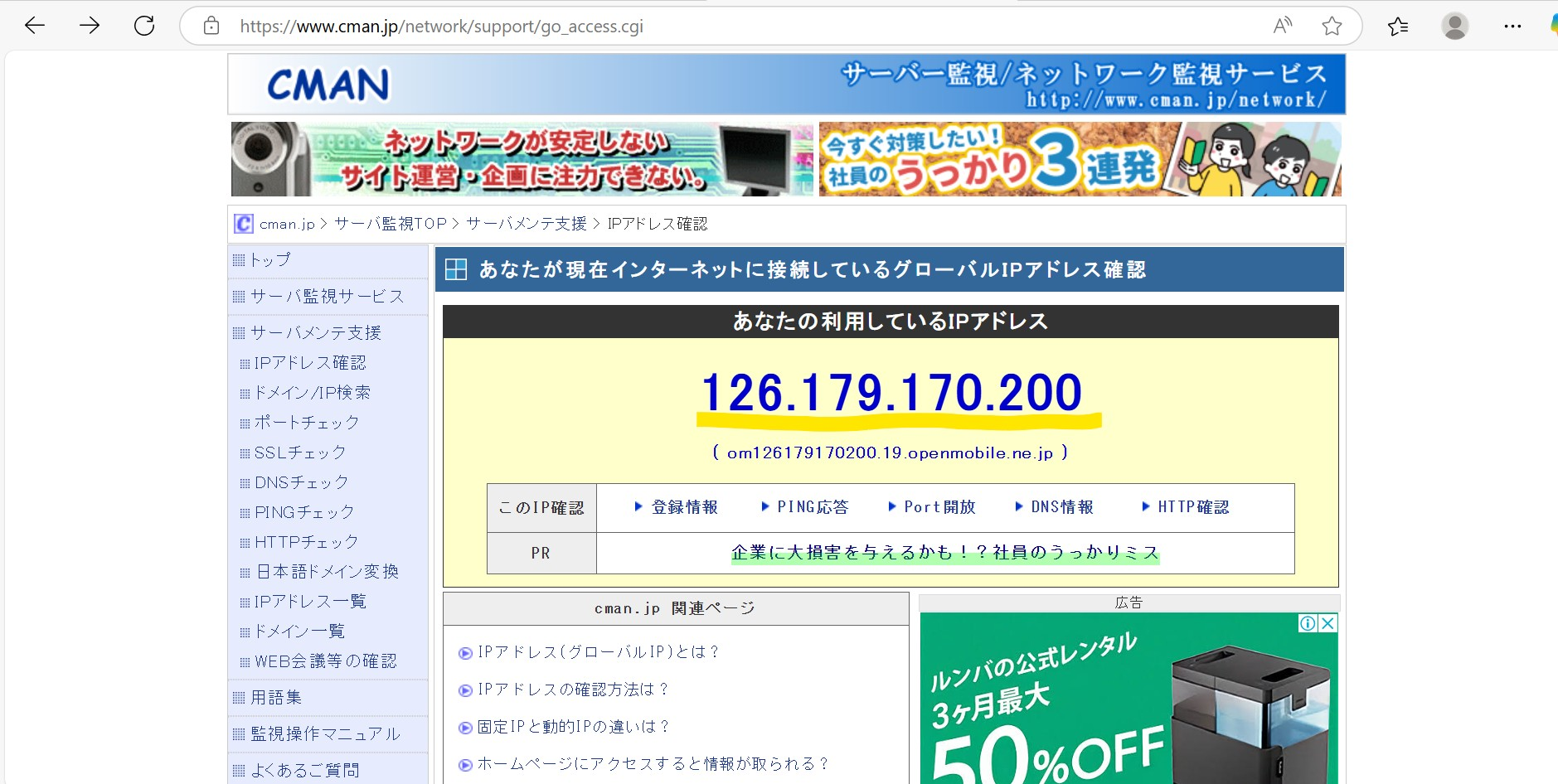Select DNSチェック in the sidebar menu
Image resolution: width=1558 pixels, height=784 pixels.
(301, 482)
